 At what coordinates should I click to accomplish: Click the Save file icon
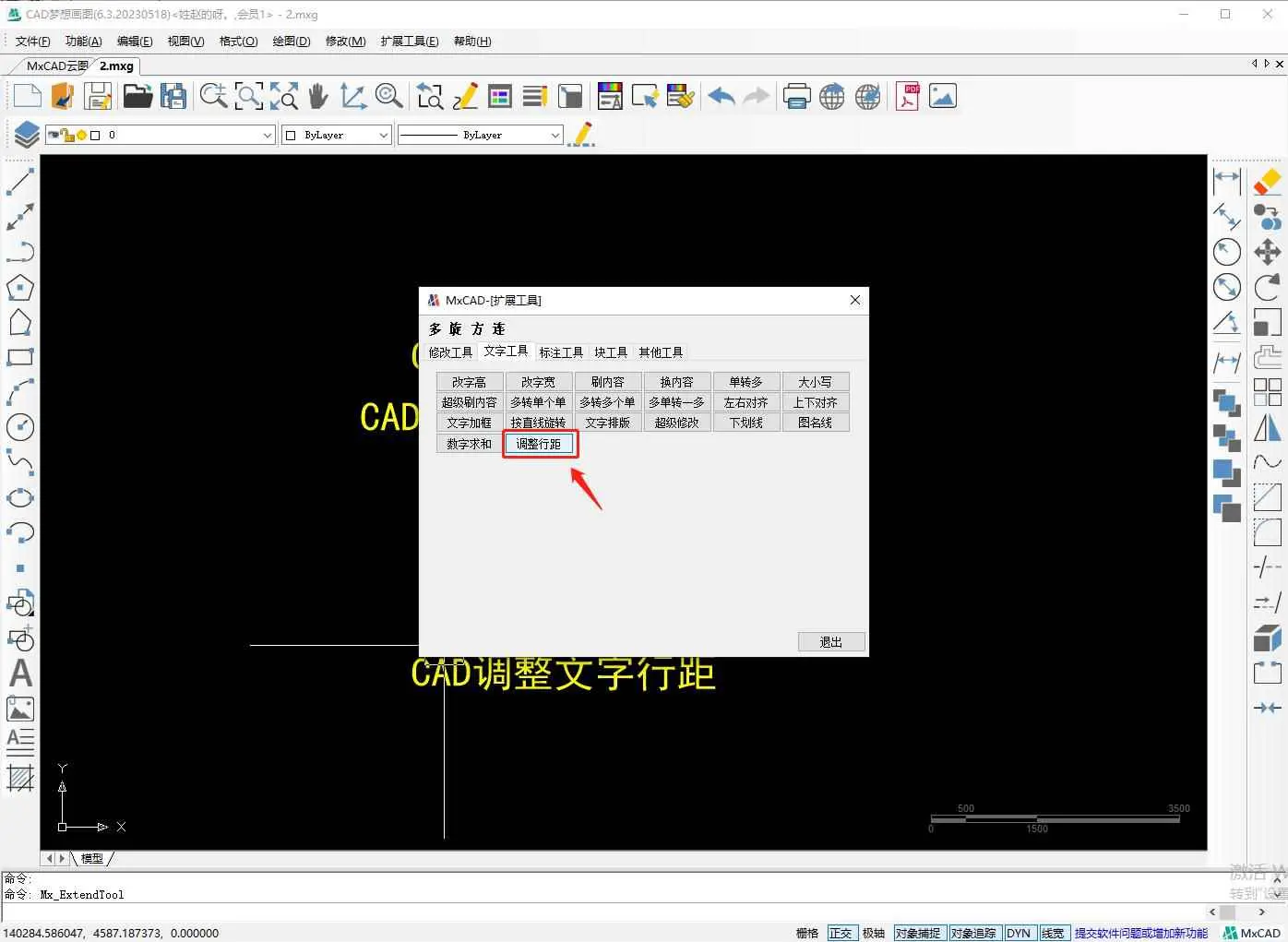(x=98, y=96)
